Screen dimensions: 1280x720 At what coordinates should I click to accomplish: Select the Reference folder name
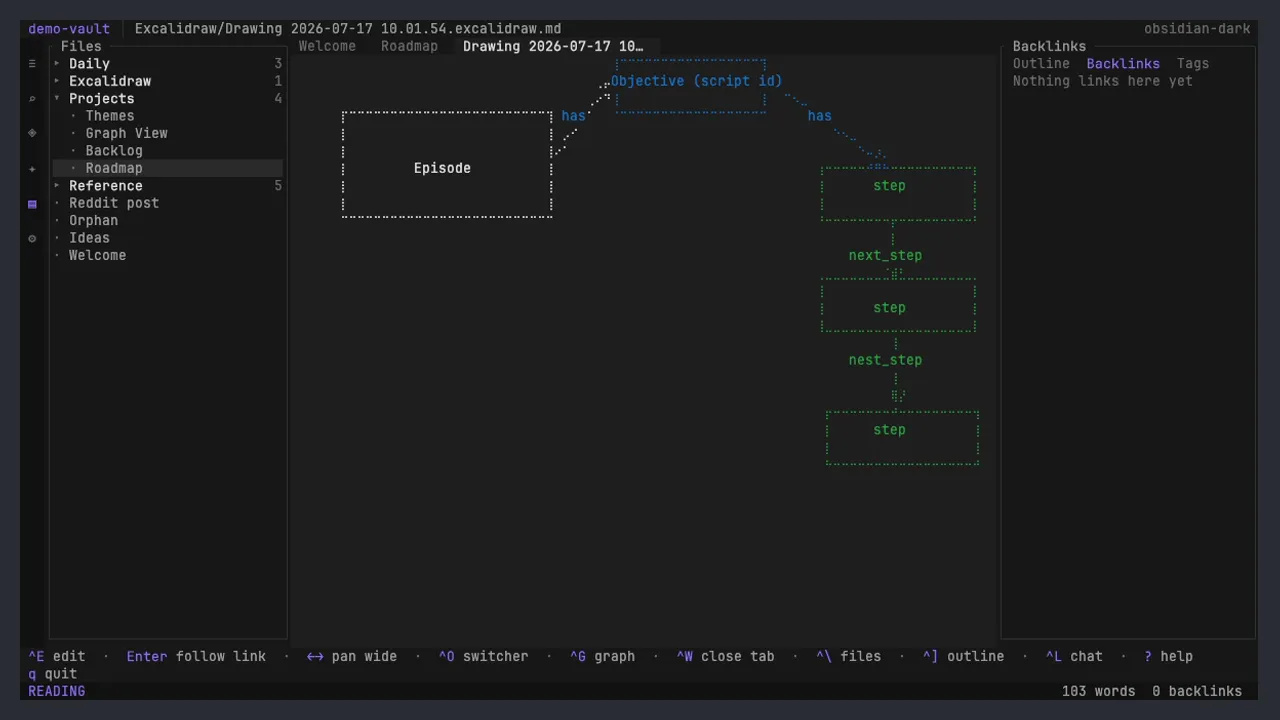tap(105, 186)
